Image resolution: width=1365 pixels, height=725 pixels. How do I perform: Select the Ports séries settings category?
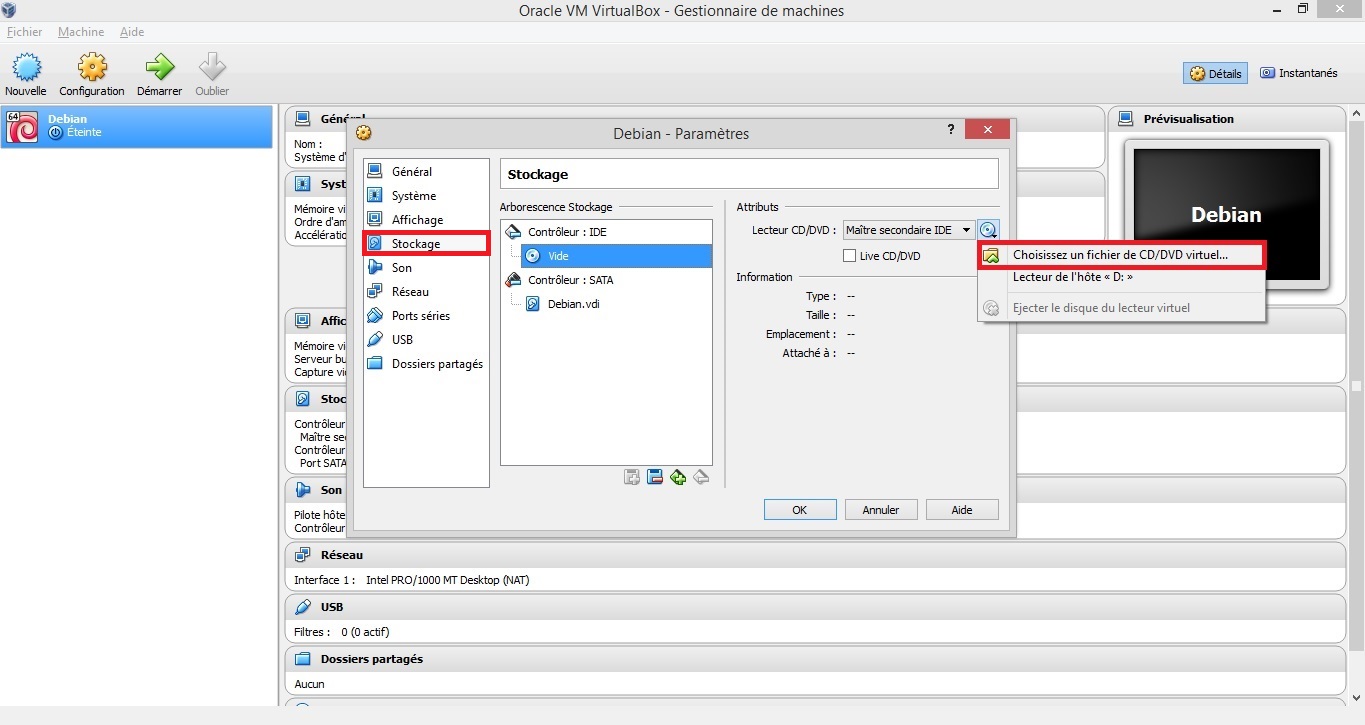click(x=426, y=316)
